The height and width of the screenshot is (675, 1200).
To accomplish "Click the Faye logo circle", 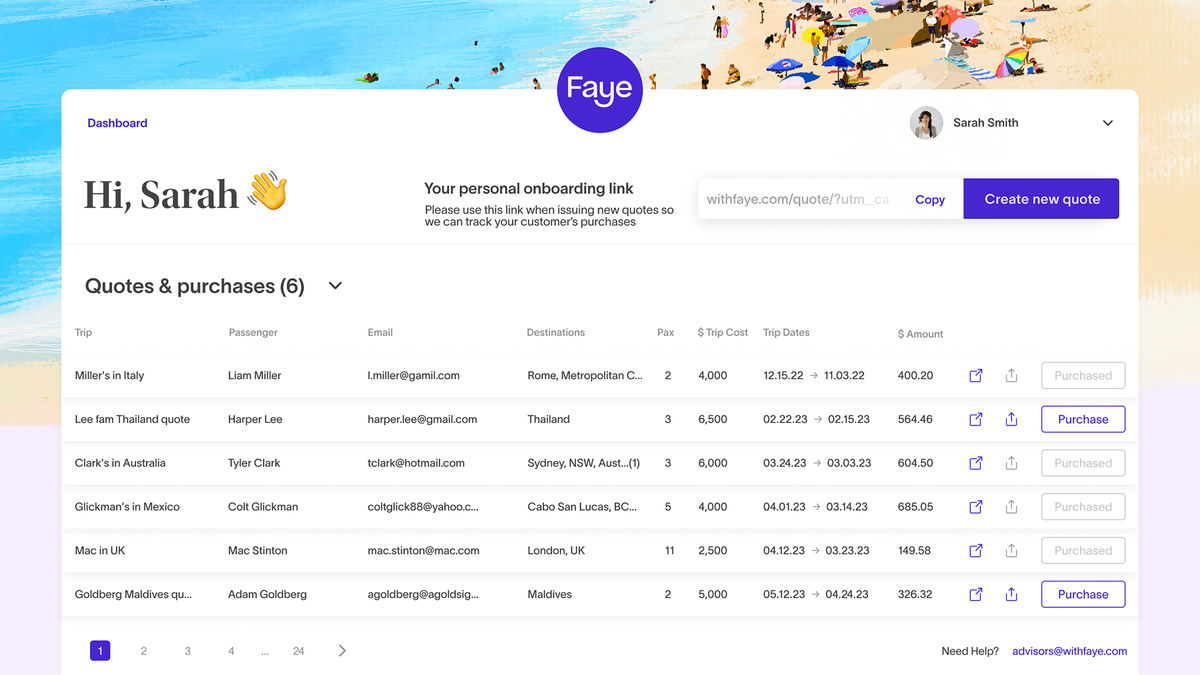I will (600, 90).
